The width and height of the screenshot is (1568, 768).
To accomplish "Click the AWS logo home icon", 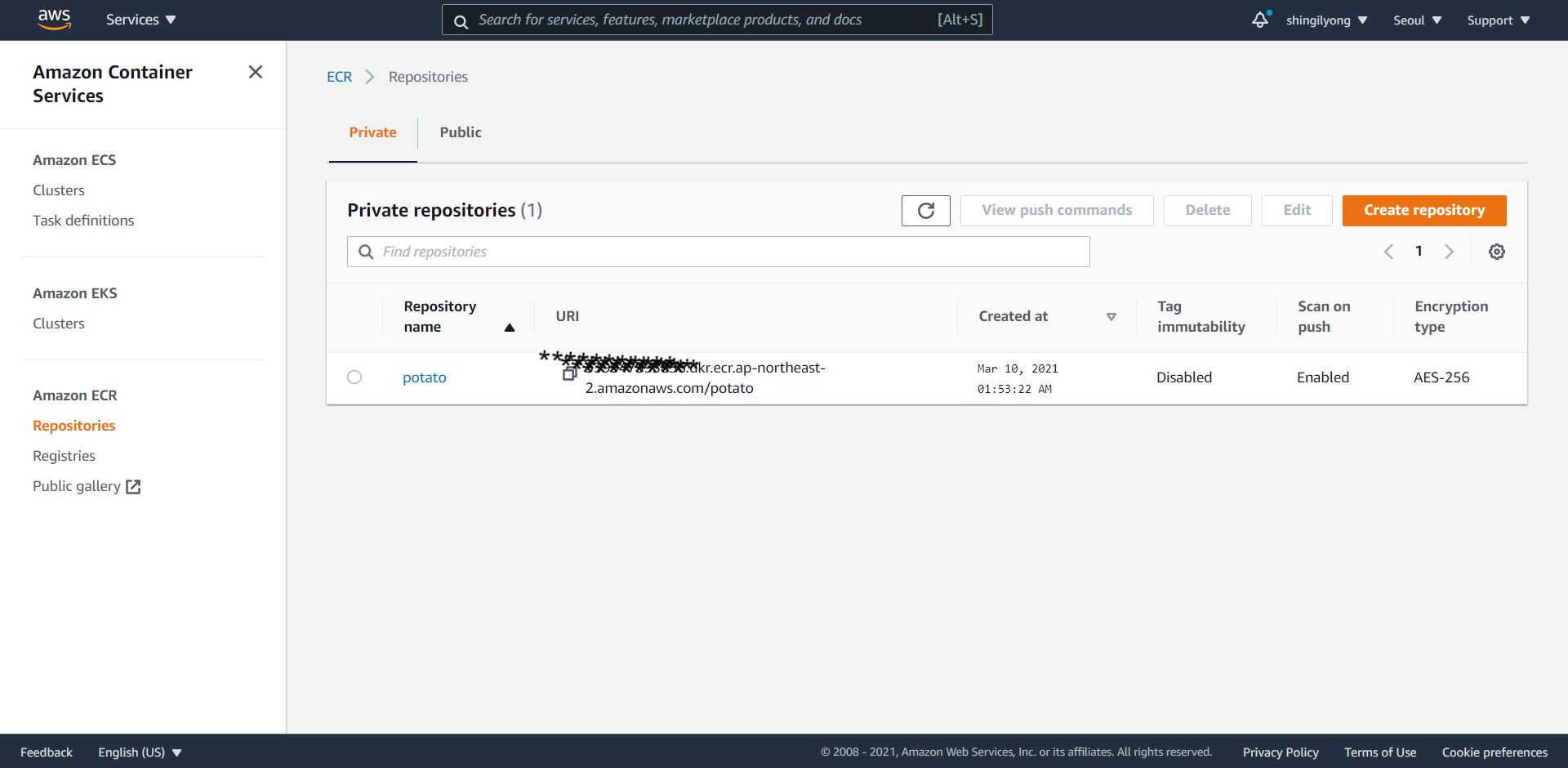I will [x=55, y=20].
